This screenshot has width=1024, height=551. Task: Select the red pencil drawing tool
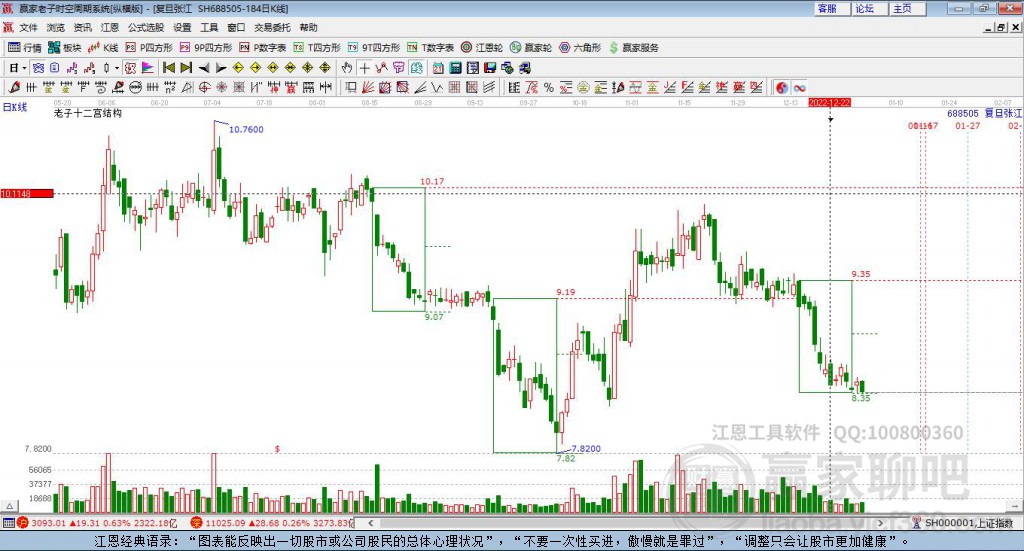pos(14,87)
